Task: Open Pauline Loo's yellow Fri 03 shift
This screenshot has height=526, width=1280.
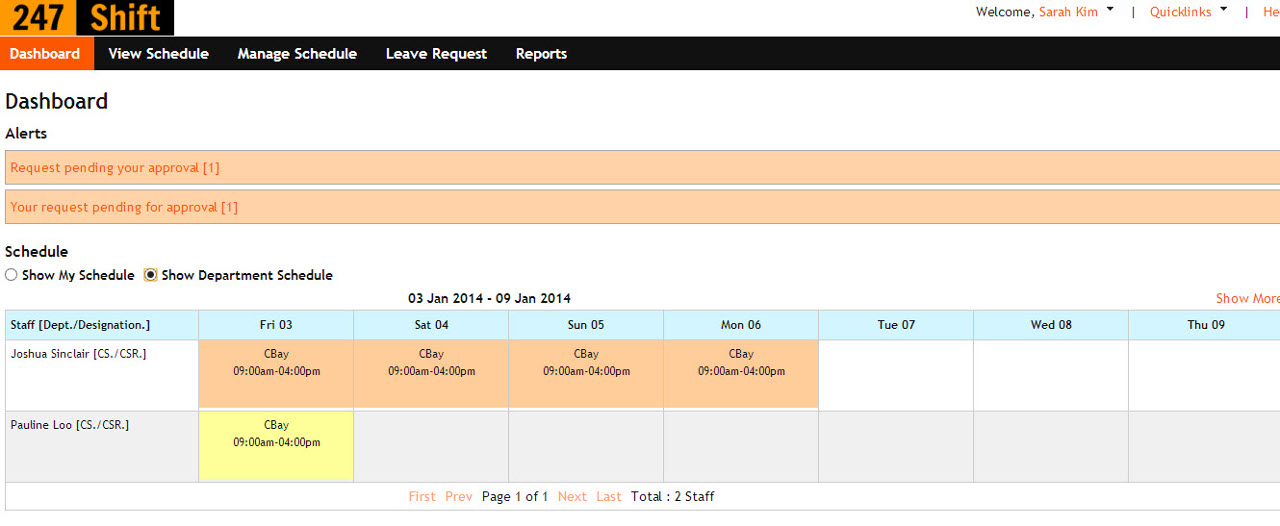Action: point(276,446)
